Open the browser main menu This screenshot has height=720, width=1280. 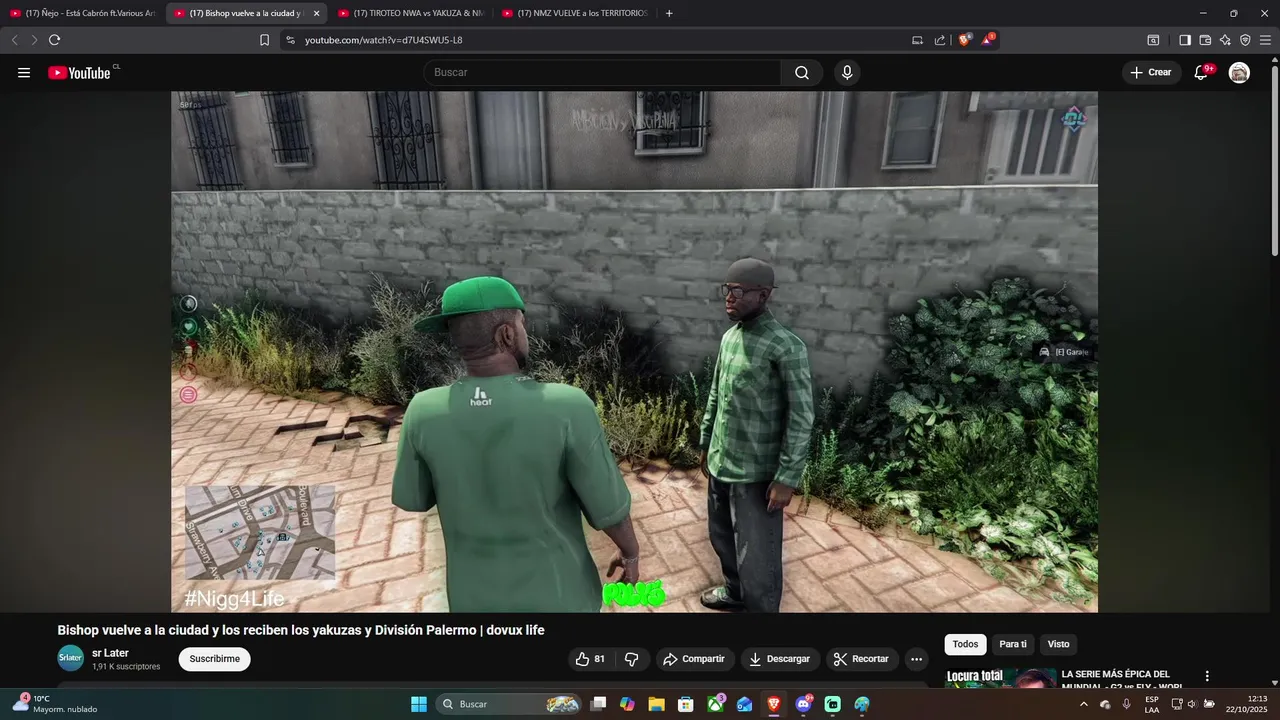pos(1265,40)
